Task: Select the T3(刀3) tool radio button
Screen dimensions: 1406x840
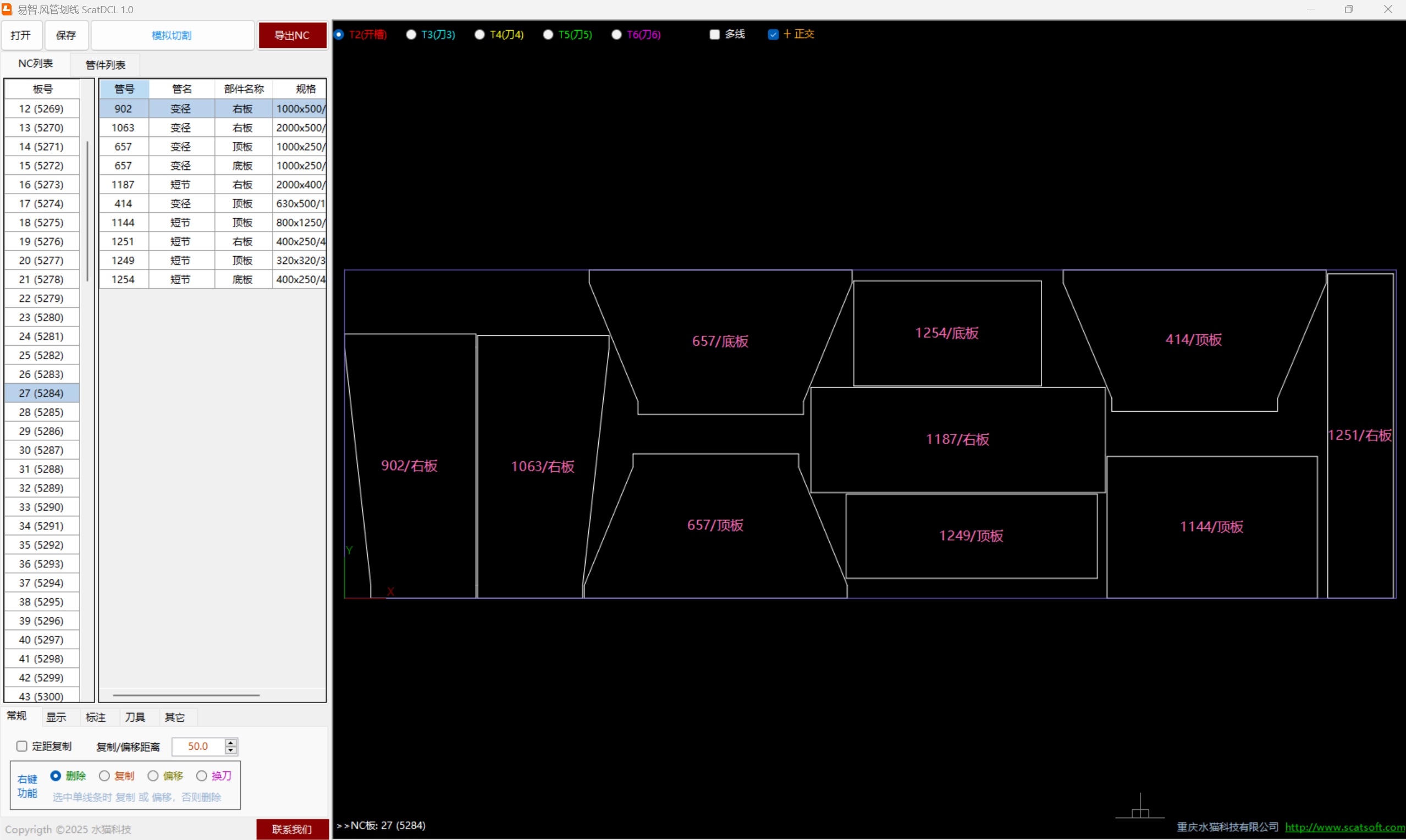Action: 411,35
